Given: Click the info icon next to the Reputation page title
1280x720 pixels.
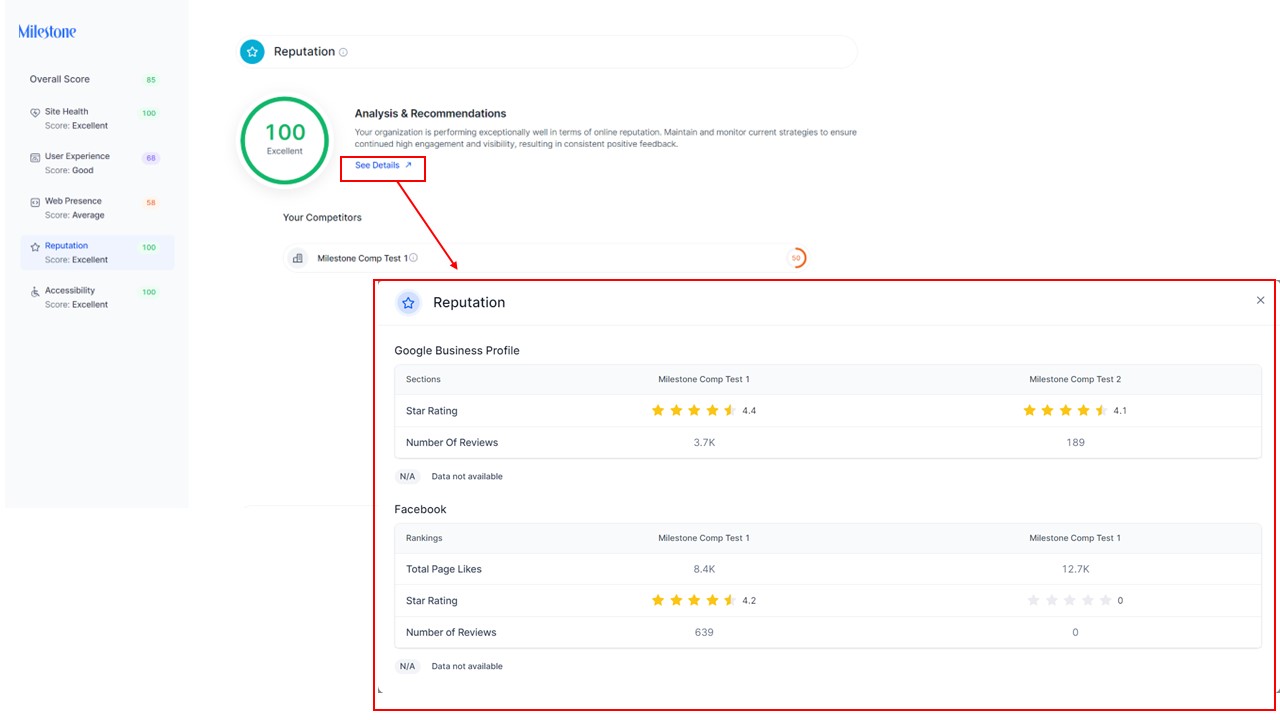Looking at the screenshot, I should (x=343, y=52).
